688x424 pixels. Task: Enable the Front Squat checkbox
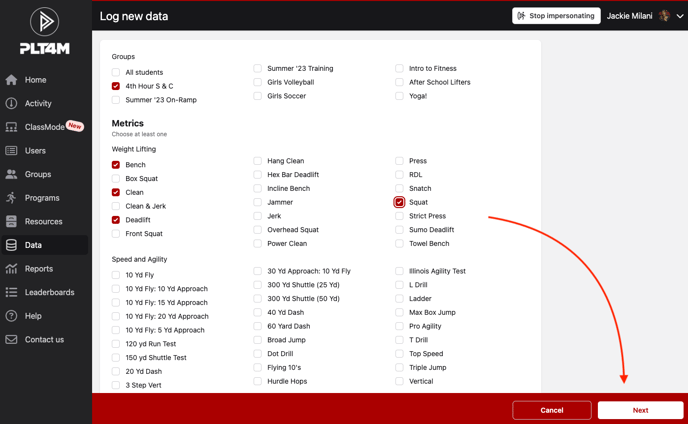(116, 234)
